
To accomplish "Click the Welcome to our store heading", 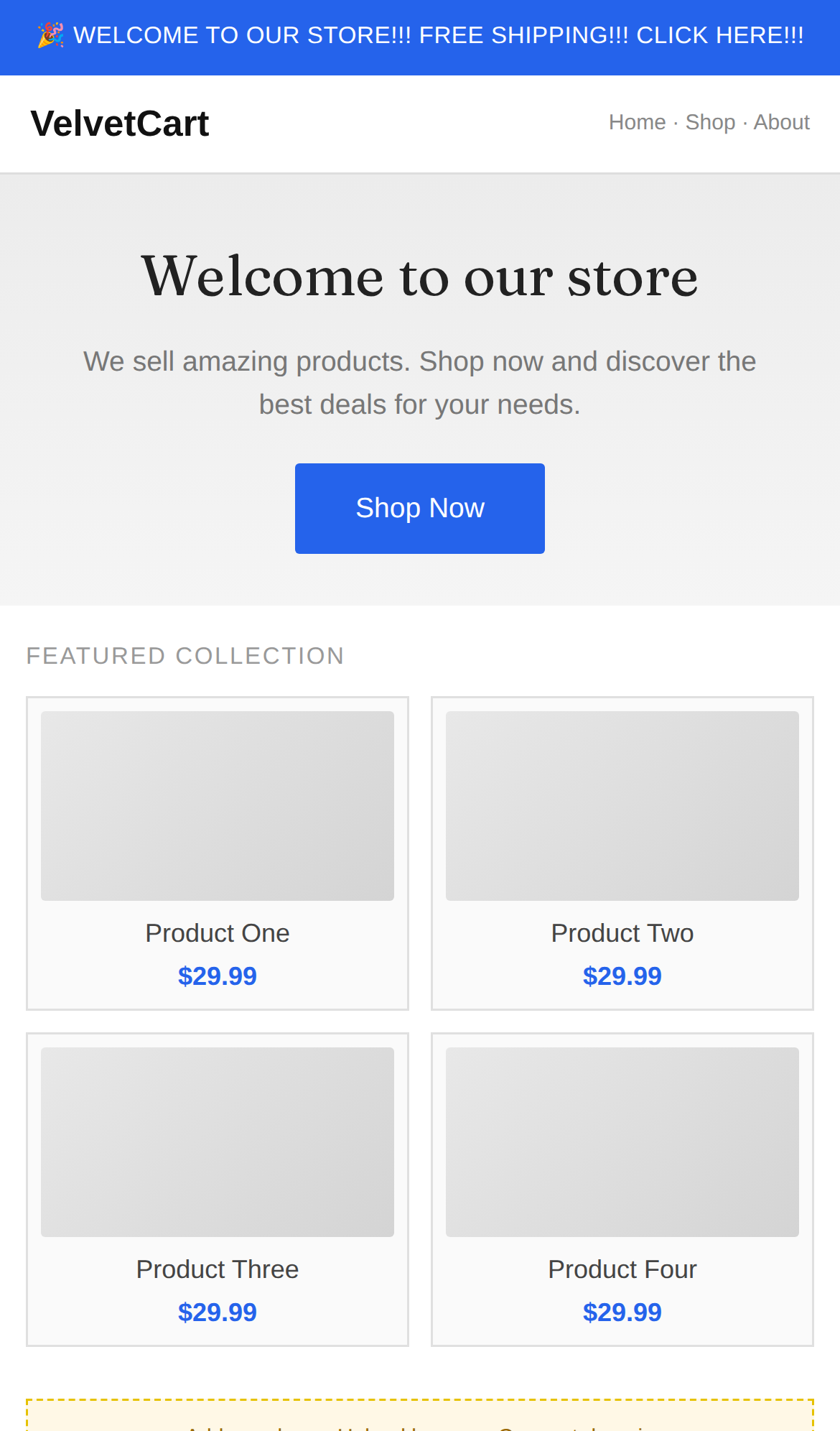I will click(420, 277).
